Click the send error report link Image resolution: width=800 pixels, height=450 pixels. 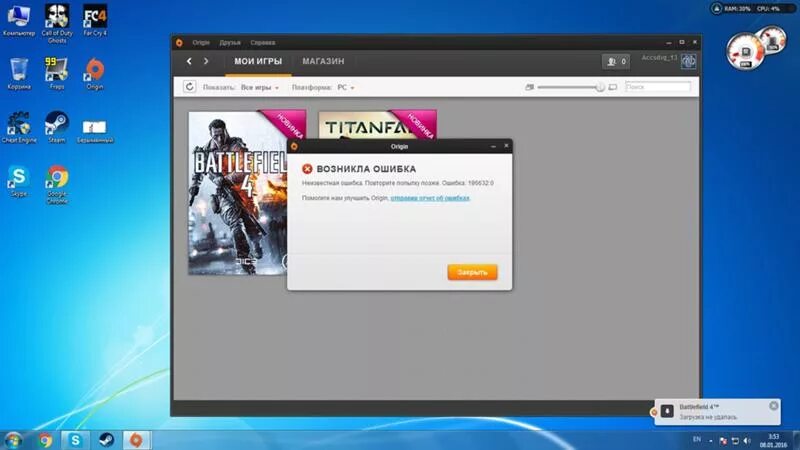tap(430, 198)
